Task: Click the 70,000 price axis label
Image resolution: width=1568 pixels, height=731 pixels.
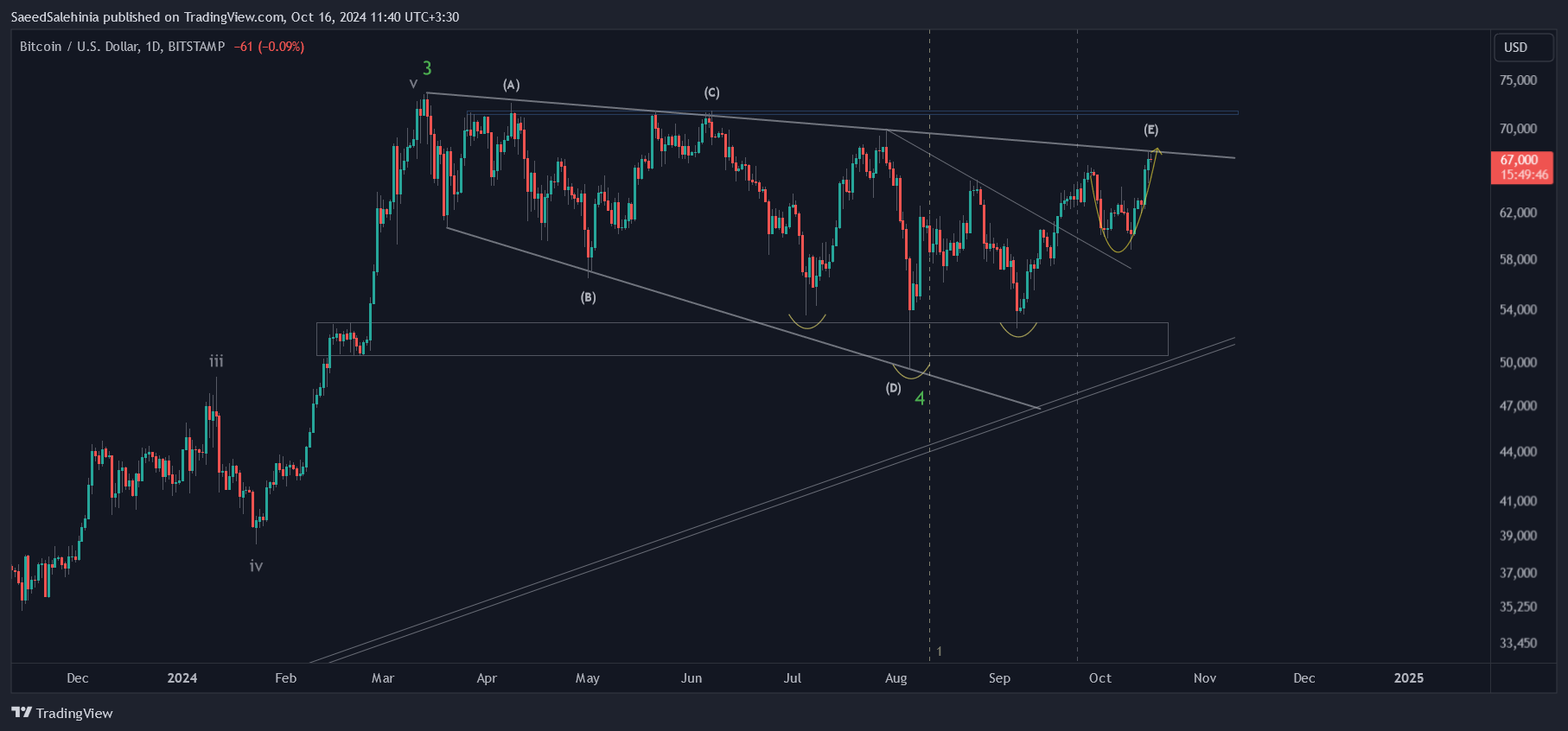Action: 1518,129
